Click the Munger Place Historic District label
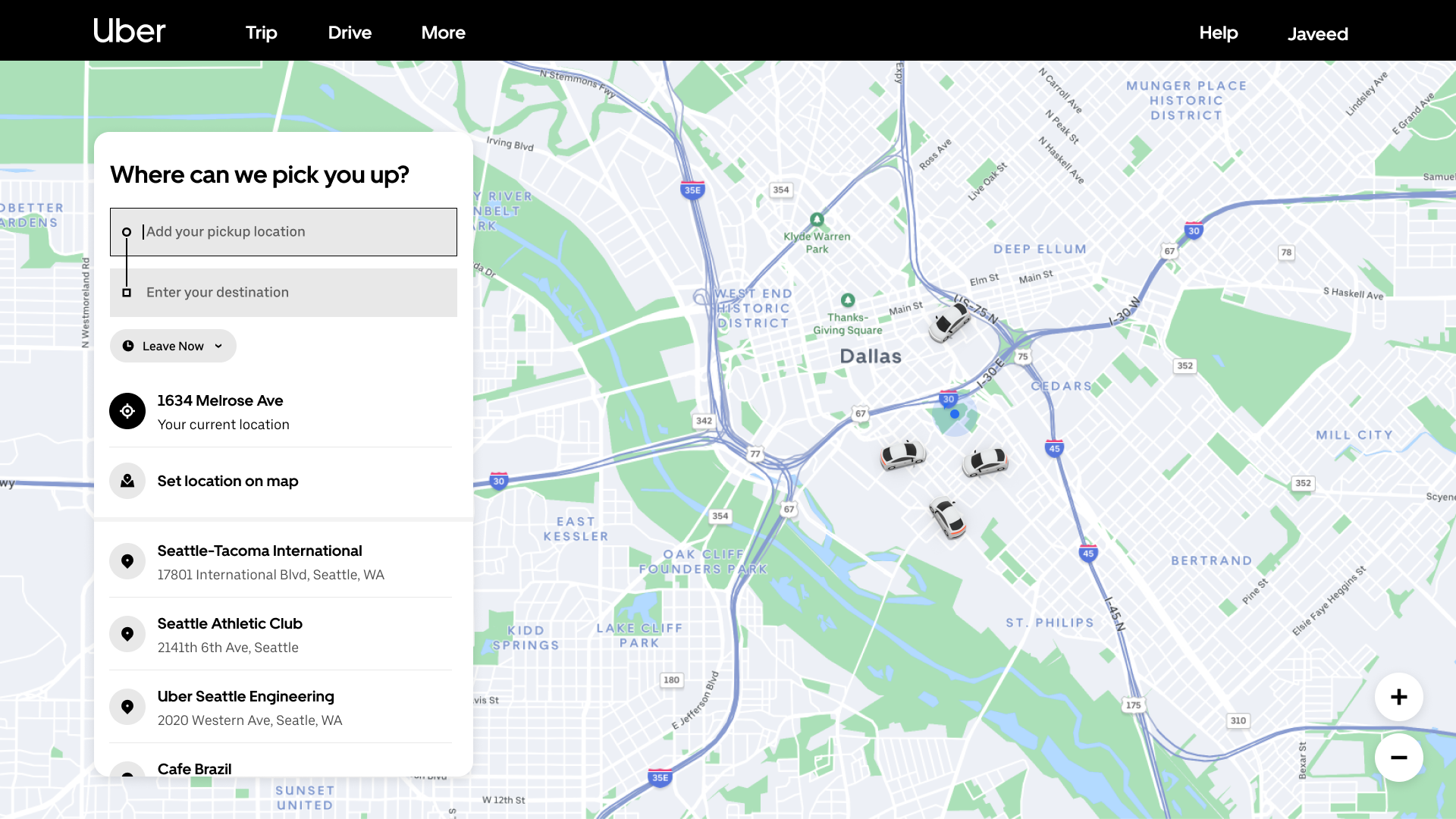Viewport: 1456px width, 819px height. coord(1187,101)
